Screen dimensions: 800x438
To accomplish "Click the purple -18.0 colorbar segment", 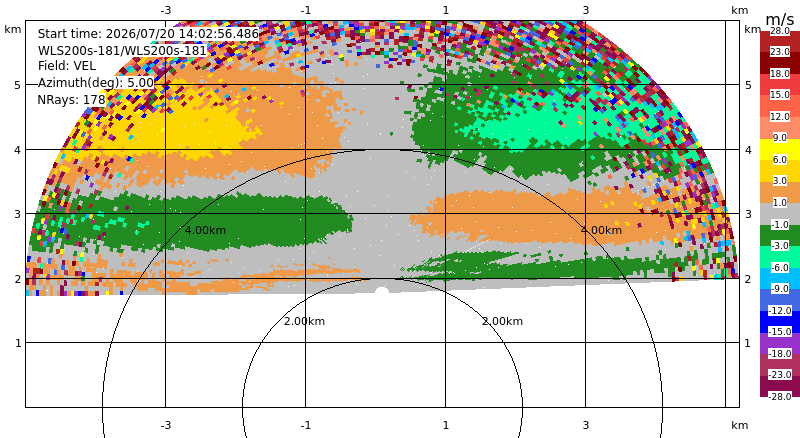I will (x=780, y=343).
